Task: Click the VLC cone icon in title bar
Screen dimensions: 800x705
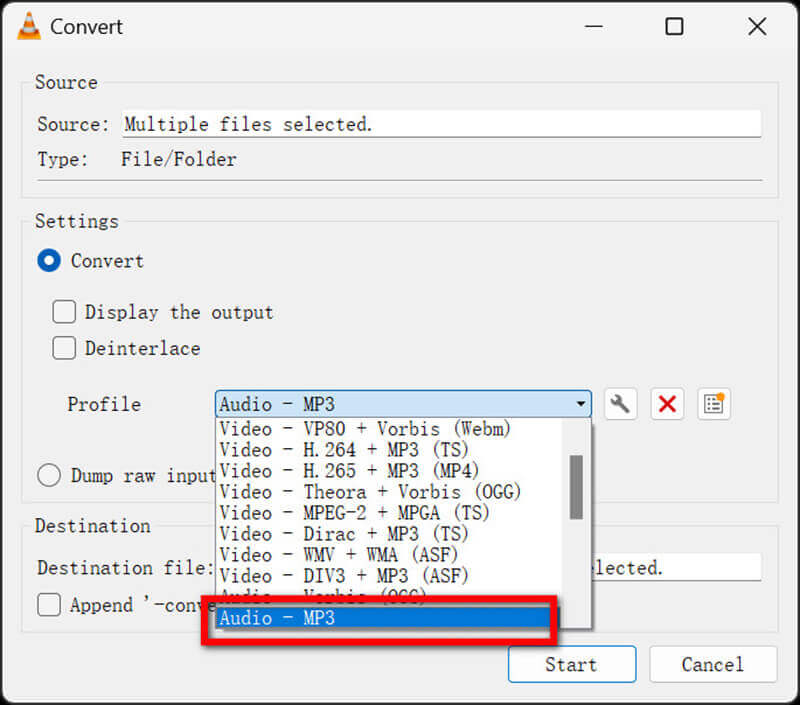Action: 29,26
